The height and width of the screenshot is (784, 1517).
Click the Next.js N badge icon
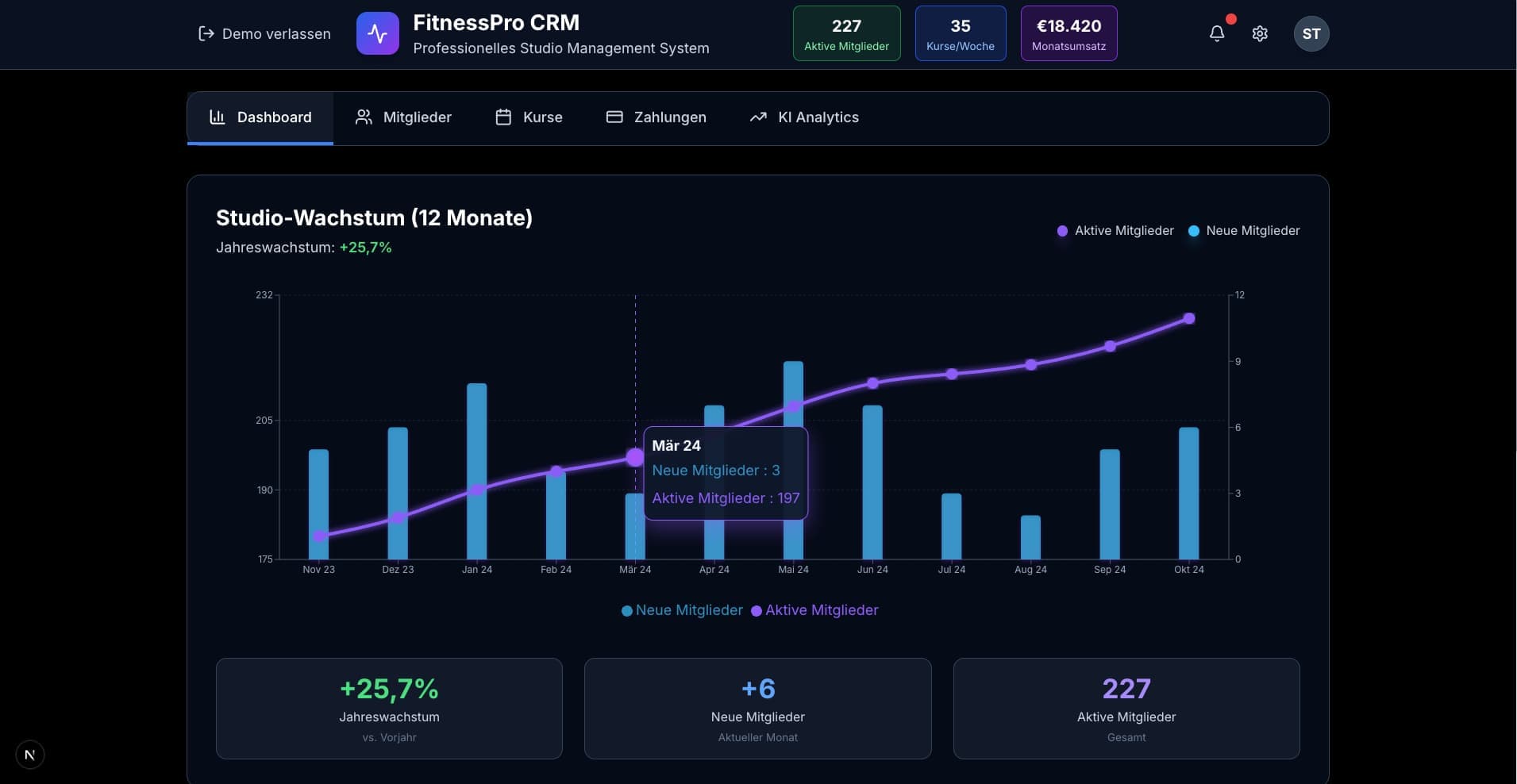click(30, 755)
